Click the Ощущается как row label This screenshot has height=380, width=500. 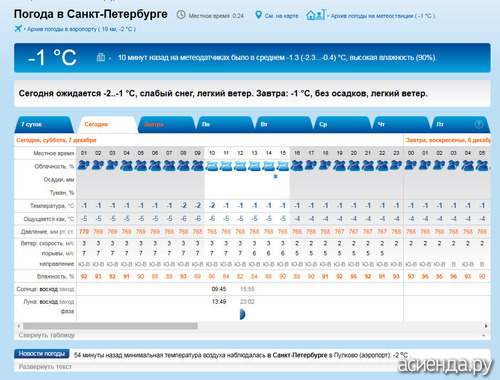[49, 219]
